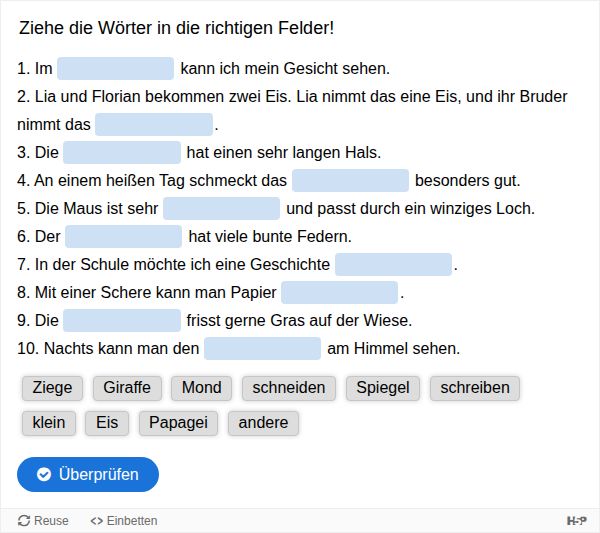Click the blank after 'Die Maus ist sehr'

pyautogui.click(x=222, y=209)
